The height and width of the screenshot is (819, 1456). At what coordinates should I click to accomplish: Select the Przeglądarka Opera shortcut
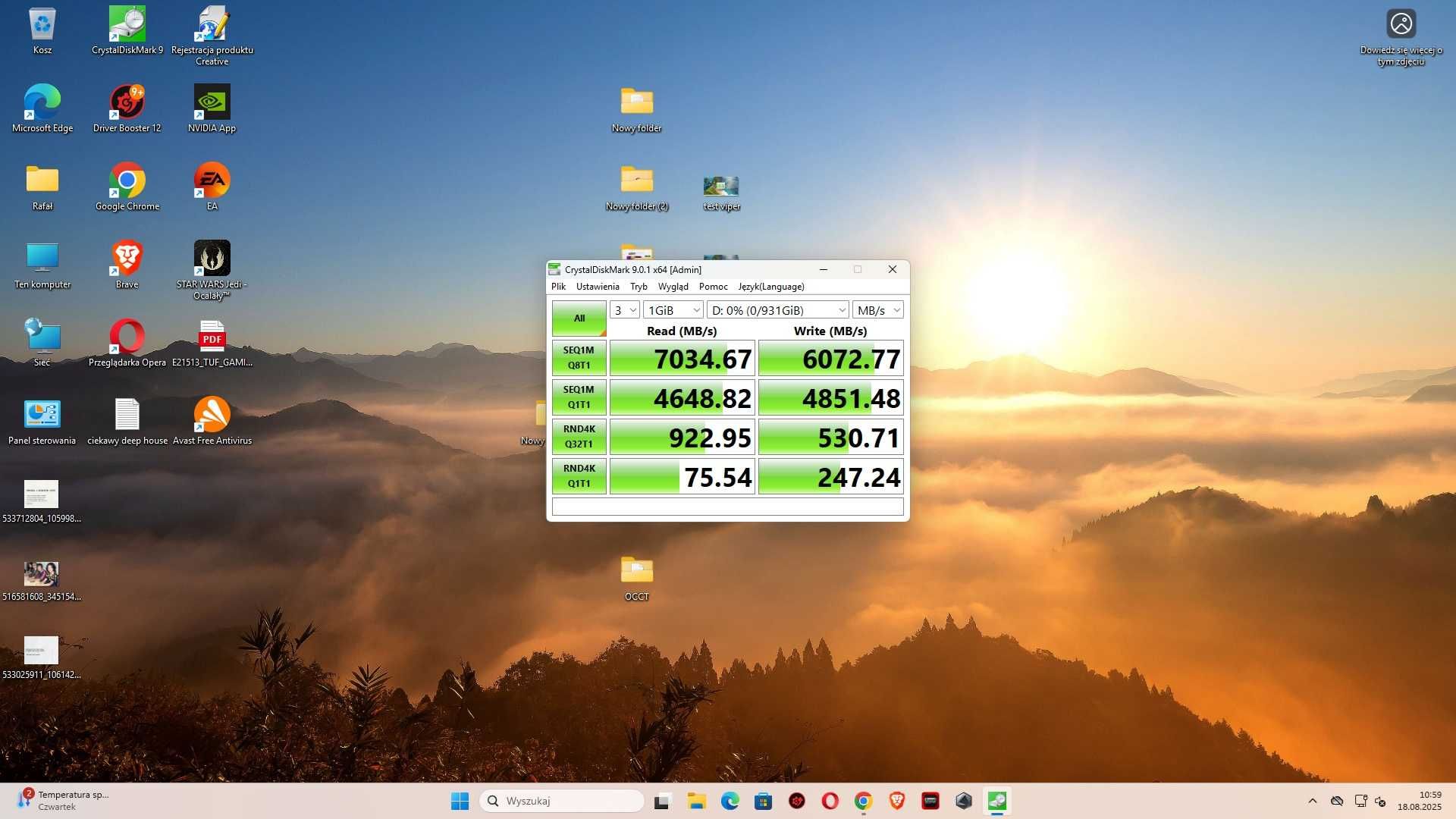click(x=127, y=344)
